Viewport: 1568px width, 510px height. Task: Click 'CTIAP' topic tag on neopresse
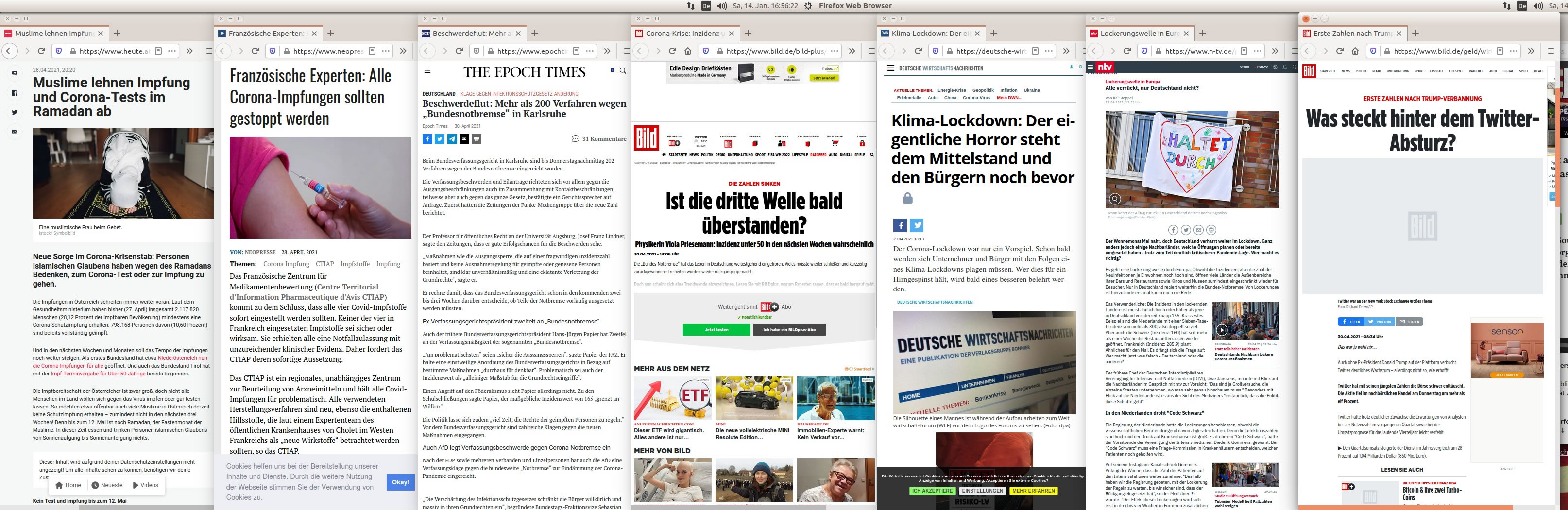click(x=324, y=264)
